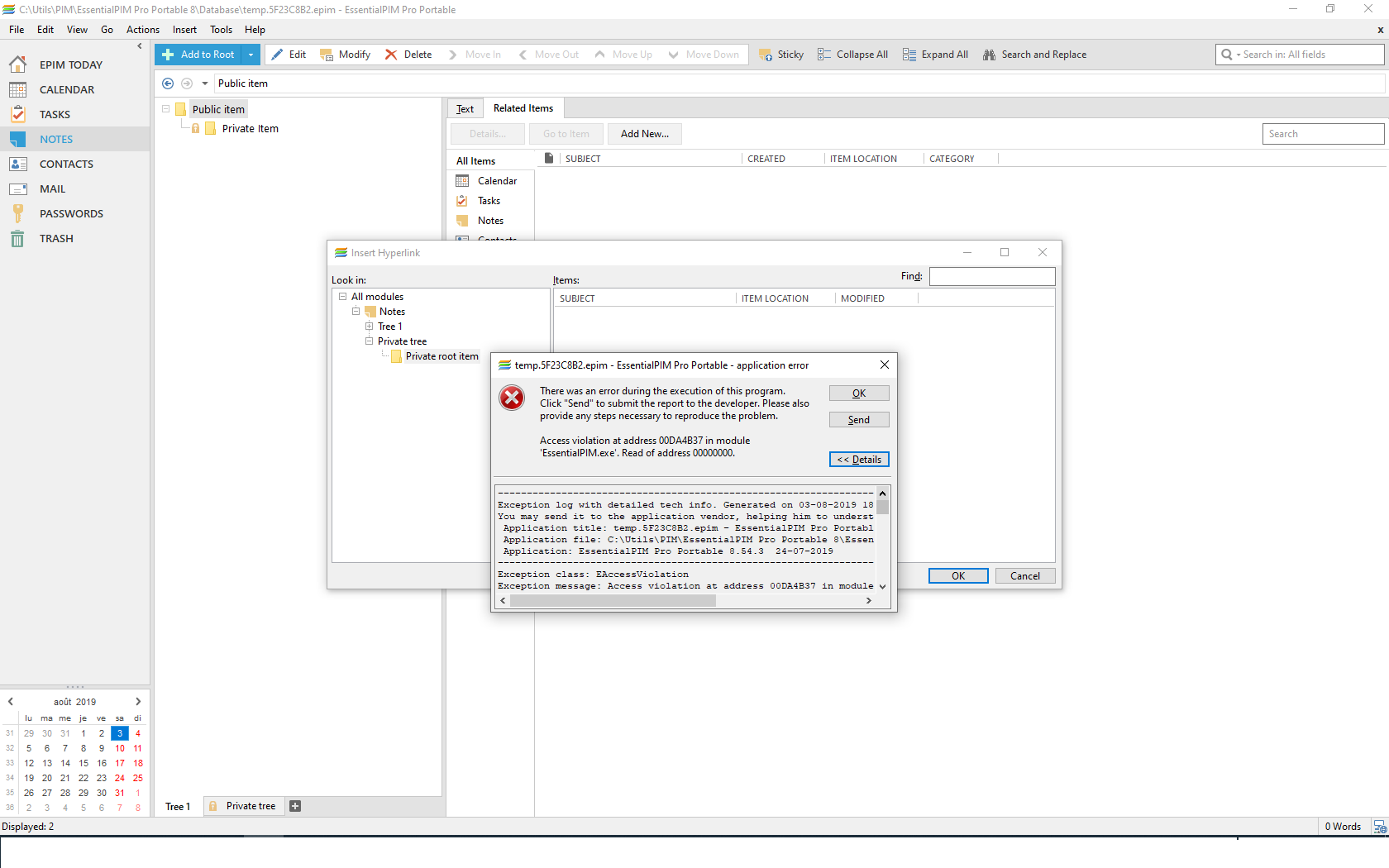Open the Tasks module in sidebar
This screenshot has height=868, width=1389.
55,114
